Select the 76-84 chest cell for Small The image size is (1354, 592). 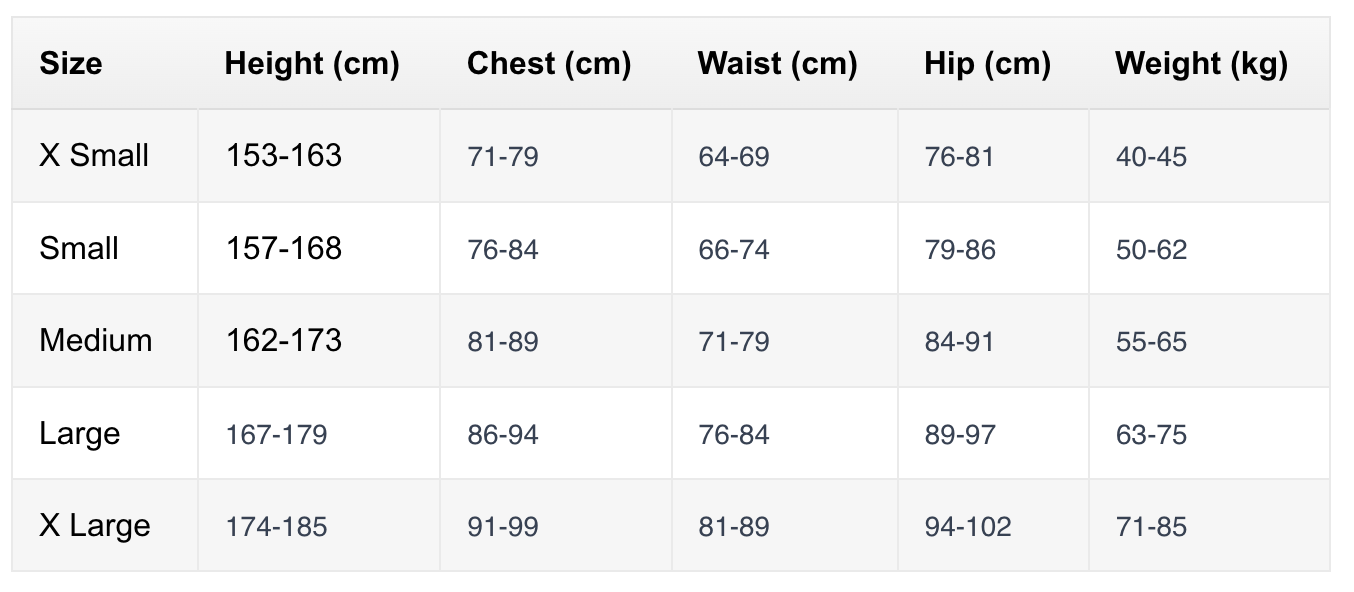503,249
